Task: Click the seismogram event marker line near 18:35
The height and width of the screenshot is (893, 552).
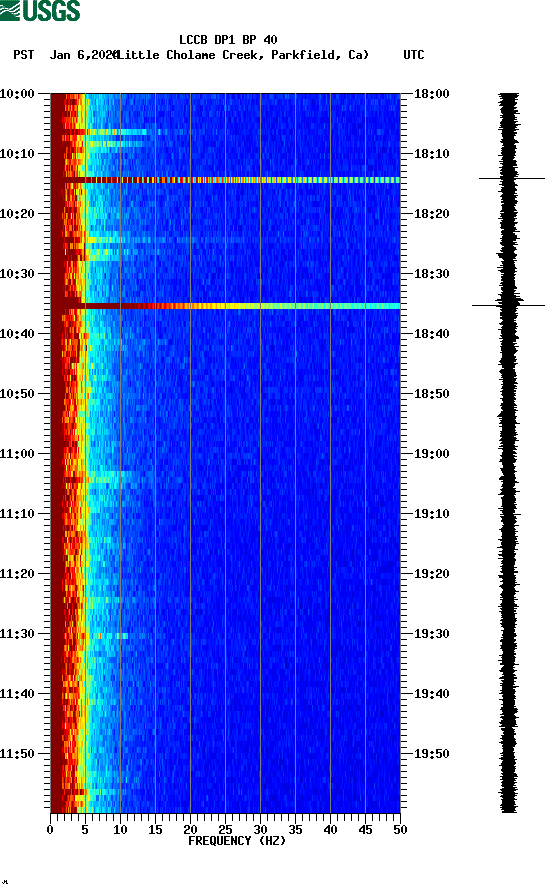Action: click(508, 306)
